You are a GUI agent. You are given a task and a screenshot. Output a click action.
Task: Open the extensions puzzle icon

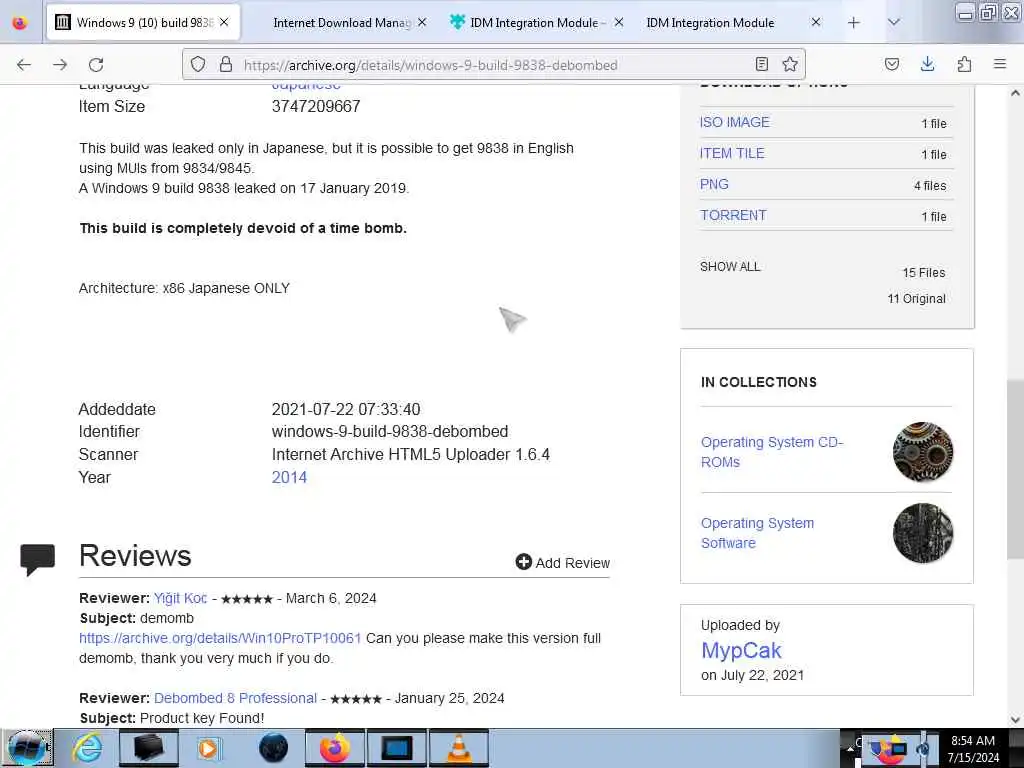click(964, 64)
